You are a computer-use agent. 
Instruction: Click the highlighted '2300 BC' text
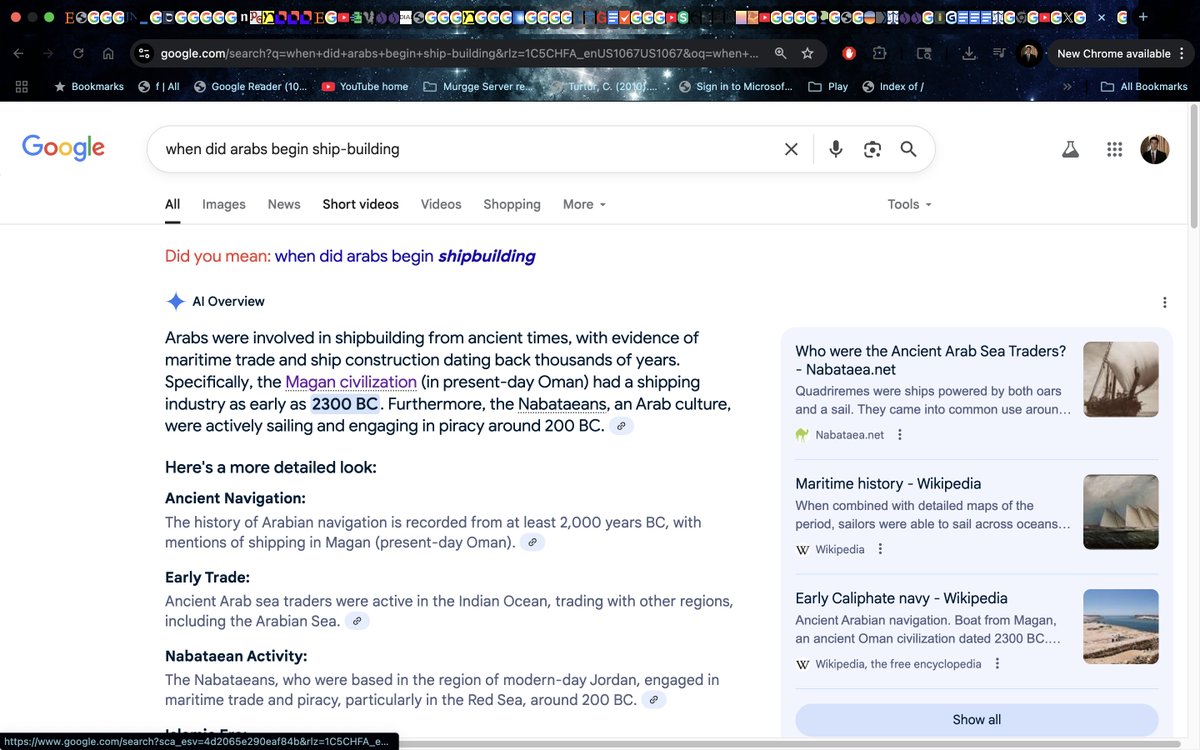click(x=345, y=404)
